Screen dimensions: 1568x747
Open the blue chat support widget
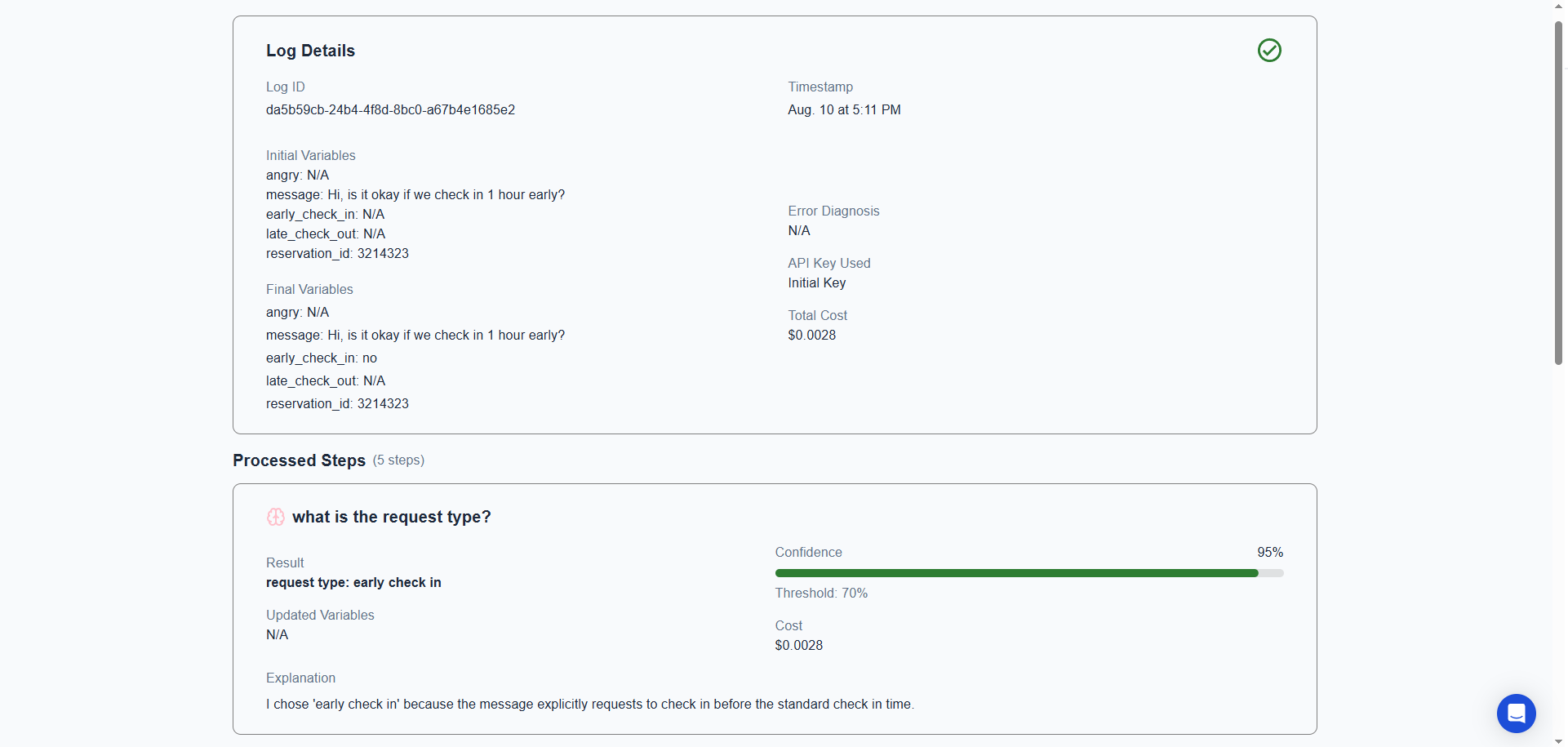pyautogui.click(x=1516, y=714)
